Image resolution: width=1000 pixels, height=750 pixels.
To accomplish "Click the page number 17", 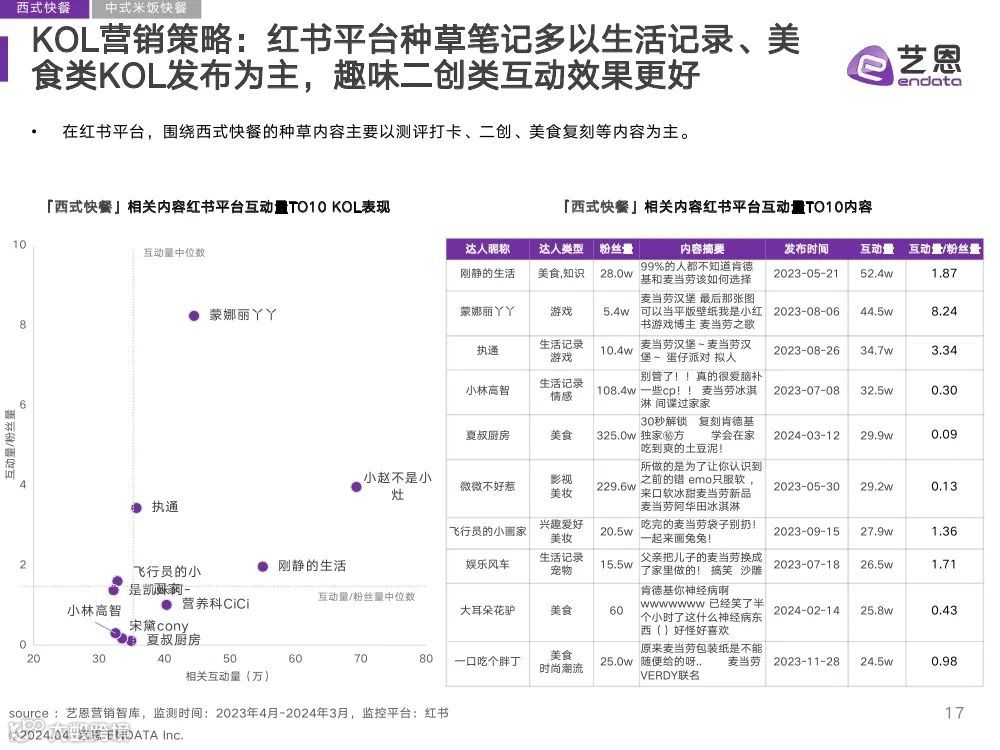I will (954, 713).
